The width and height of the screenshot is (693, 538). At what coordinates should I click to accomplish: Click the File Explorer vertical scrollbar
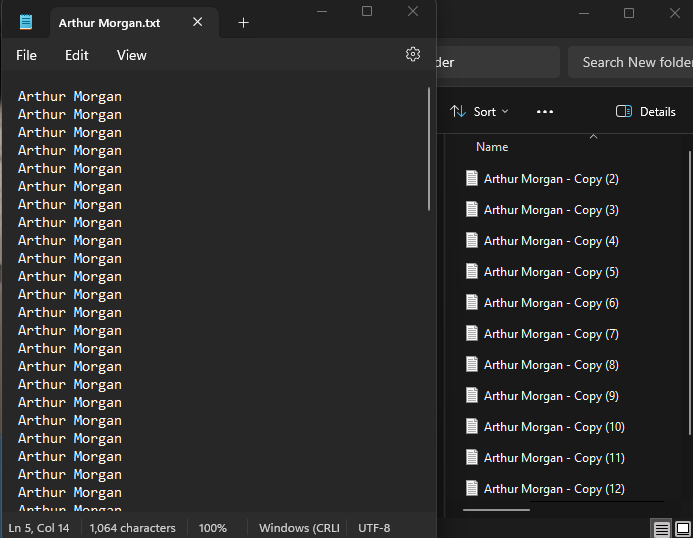[x=689, y=293]
